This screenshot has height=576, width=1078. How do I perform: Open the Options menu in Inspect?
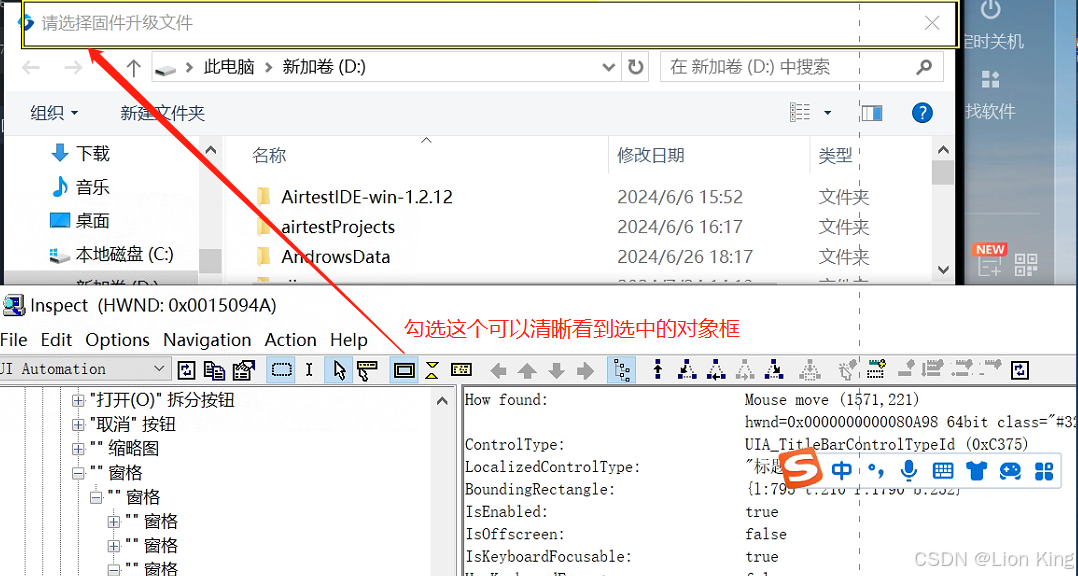click(x=118, y=340)
